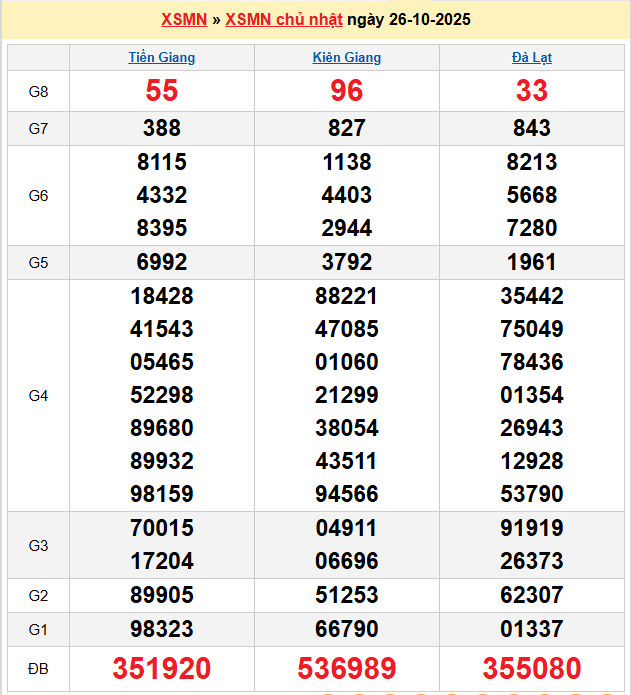Image resolution: width=631 pixels, height=695 pixels.
Task: Open the Kiên Giang province link
Action: (347, 58)
